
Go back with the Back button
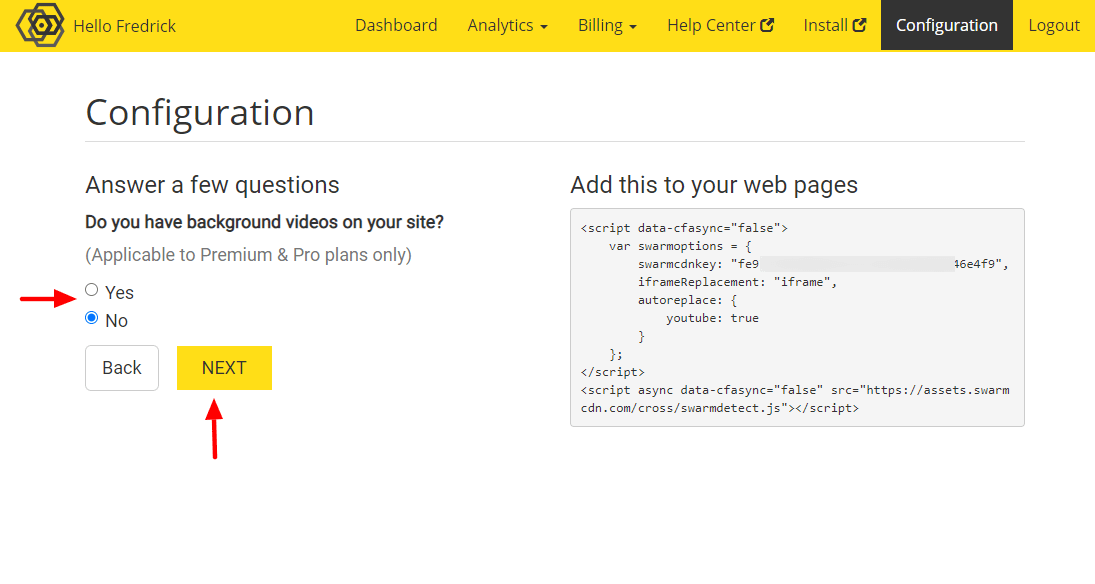pyautogui.click(x=122, y=367)
